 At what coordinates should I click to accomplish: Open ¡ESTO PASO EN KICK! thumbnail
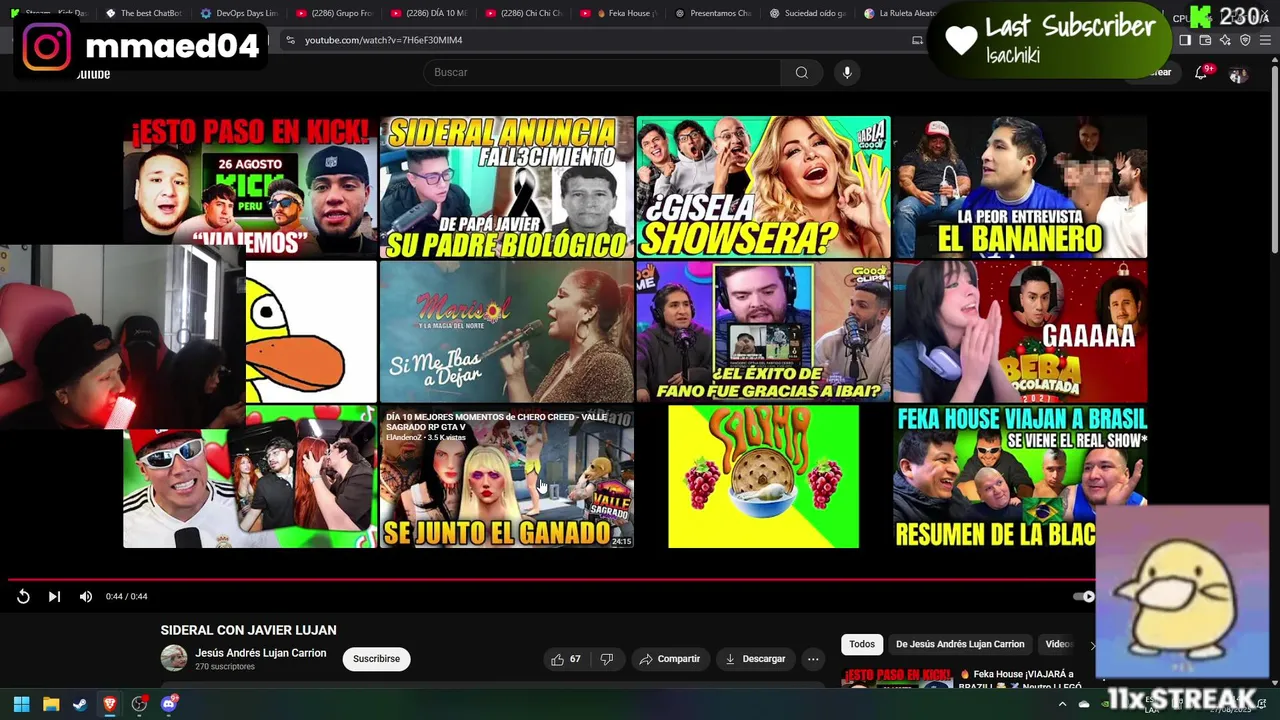[250, 187]
